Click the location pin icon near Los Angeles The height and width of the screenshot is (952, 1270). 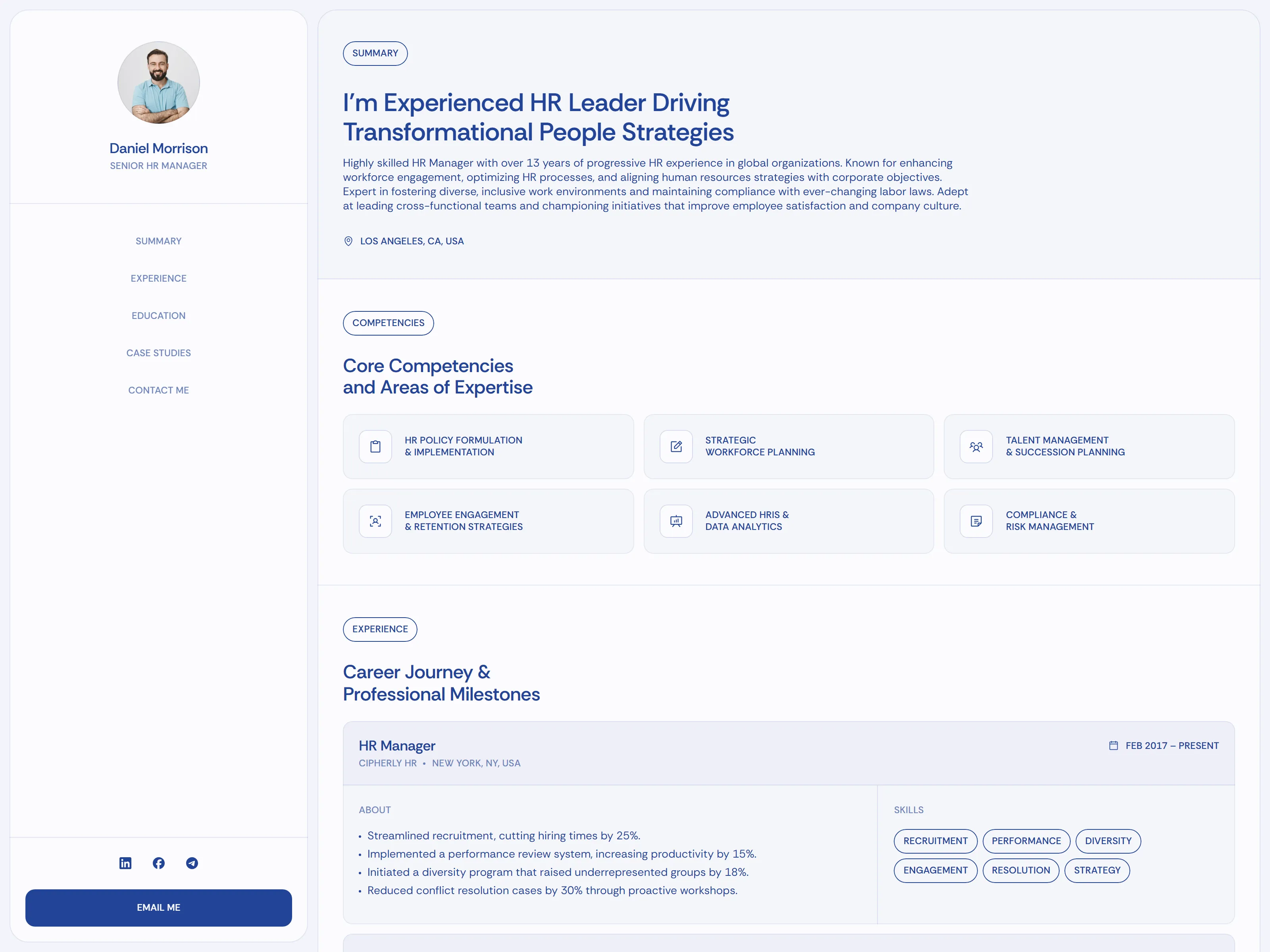click(348, 241)
